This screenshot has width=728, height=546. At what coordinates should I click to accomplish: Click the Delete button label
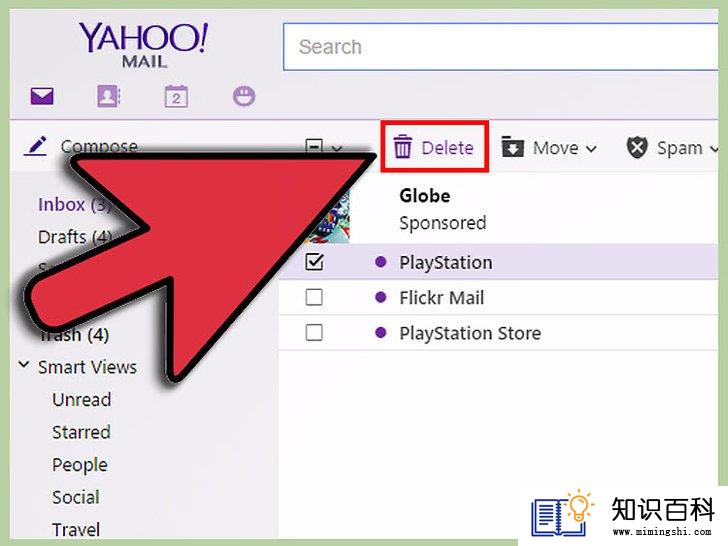tap(448, 148)
